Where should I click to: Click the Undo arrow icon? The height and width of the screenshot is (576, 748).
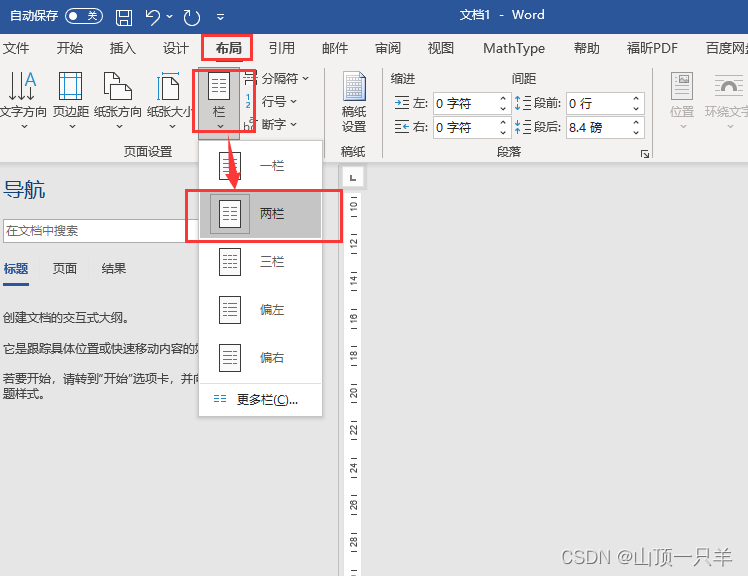point(153,17)
